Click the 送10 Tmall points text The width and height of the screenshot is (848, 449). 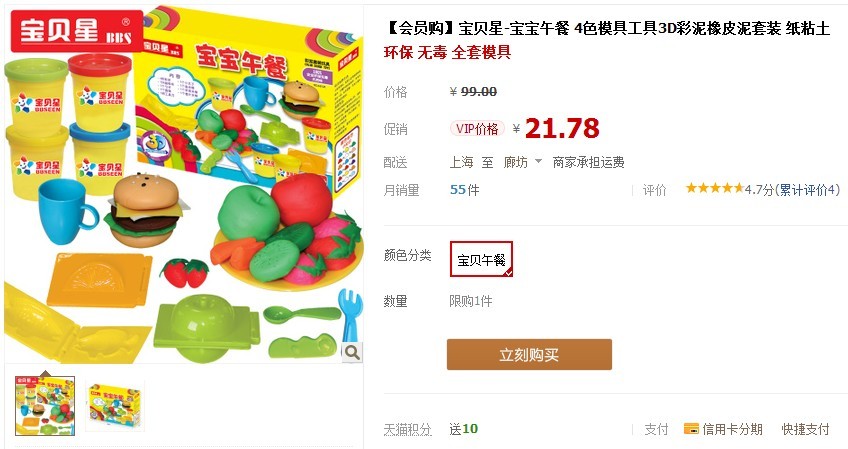click(463, 429)
